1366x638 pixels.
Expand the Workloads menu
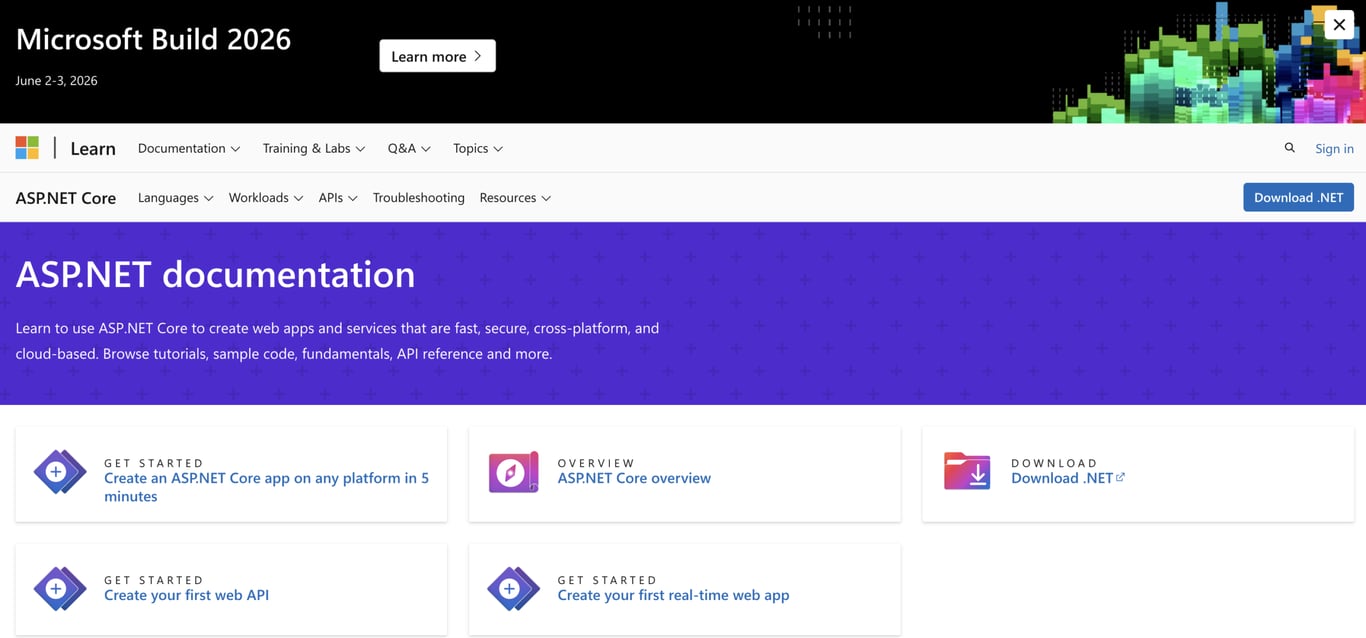coord(266,198)
